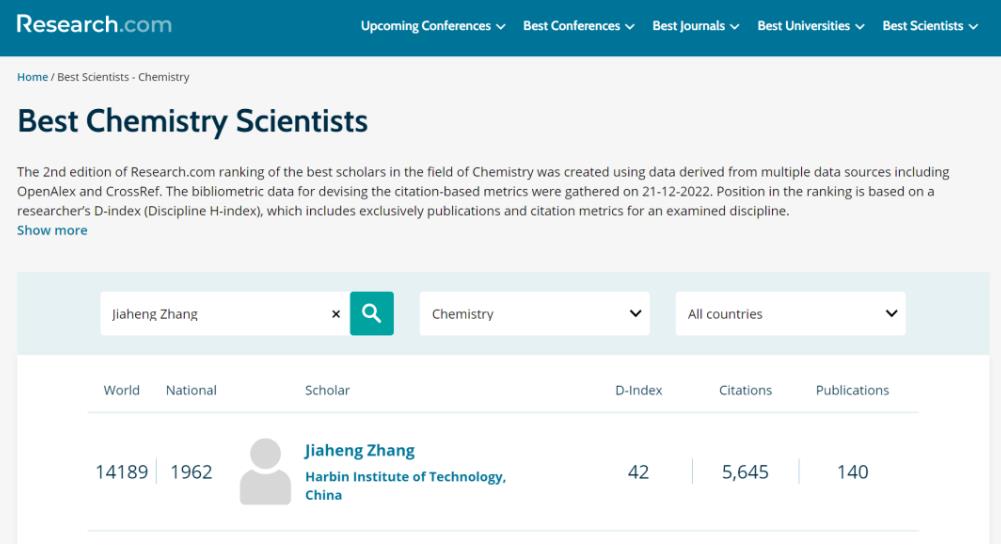Open the Best Scientists menu
1001x550 pixels.
pyautogui.click(x=929, y=26)
